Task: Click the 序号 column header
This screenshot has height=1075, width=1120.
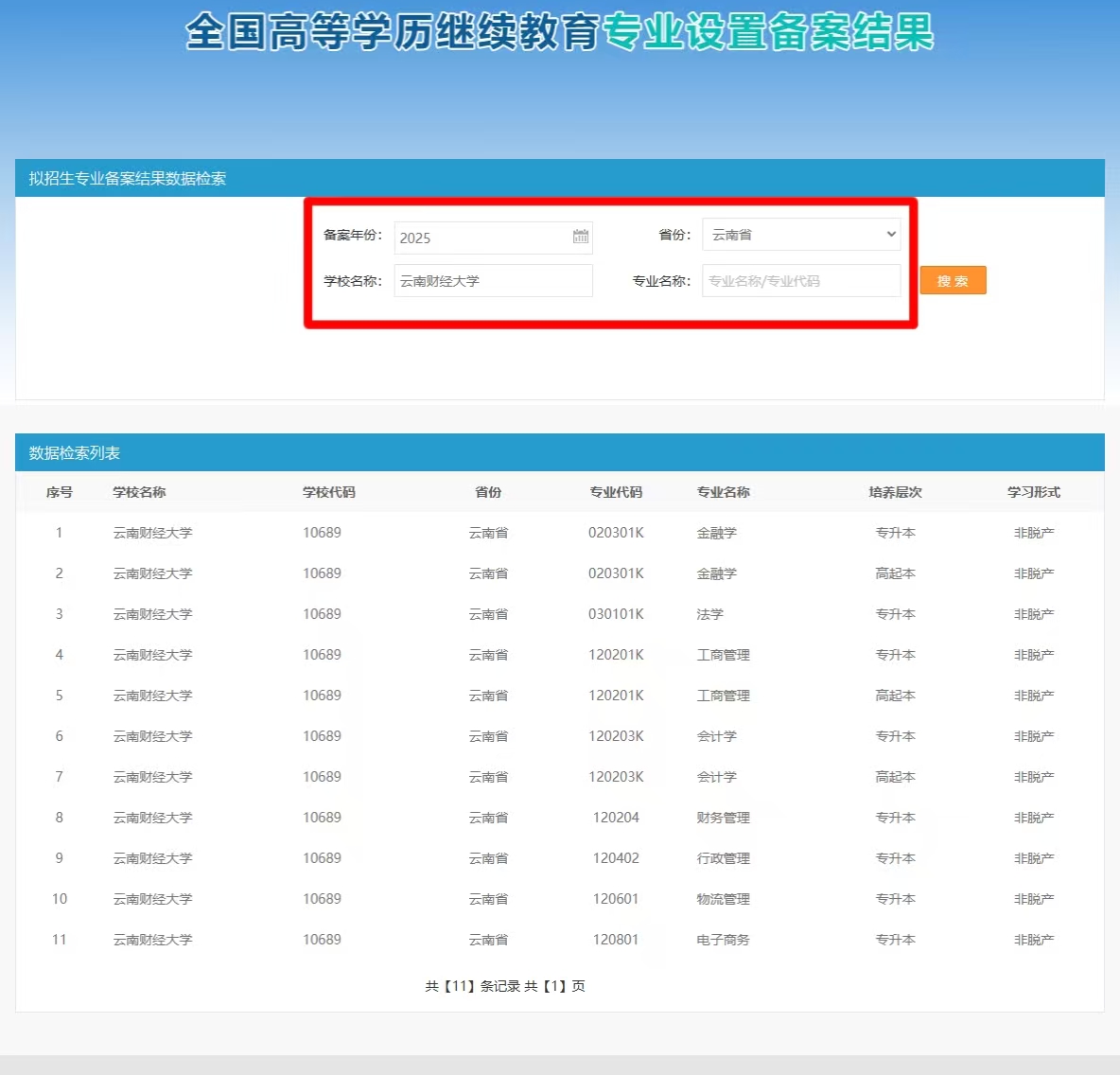Action: (x=60, y=492)
